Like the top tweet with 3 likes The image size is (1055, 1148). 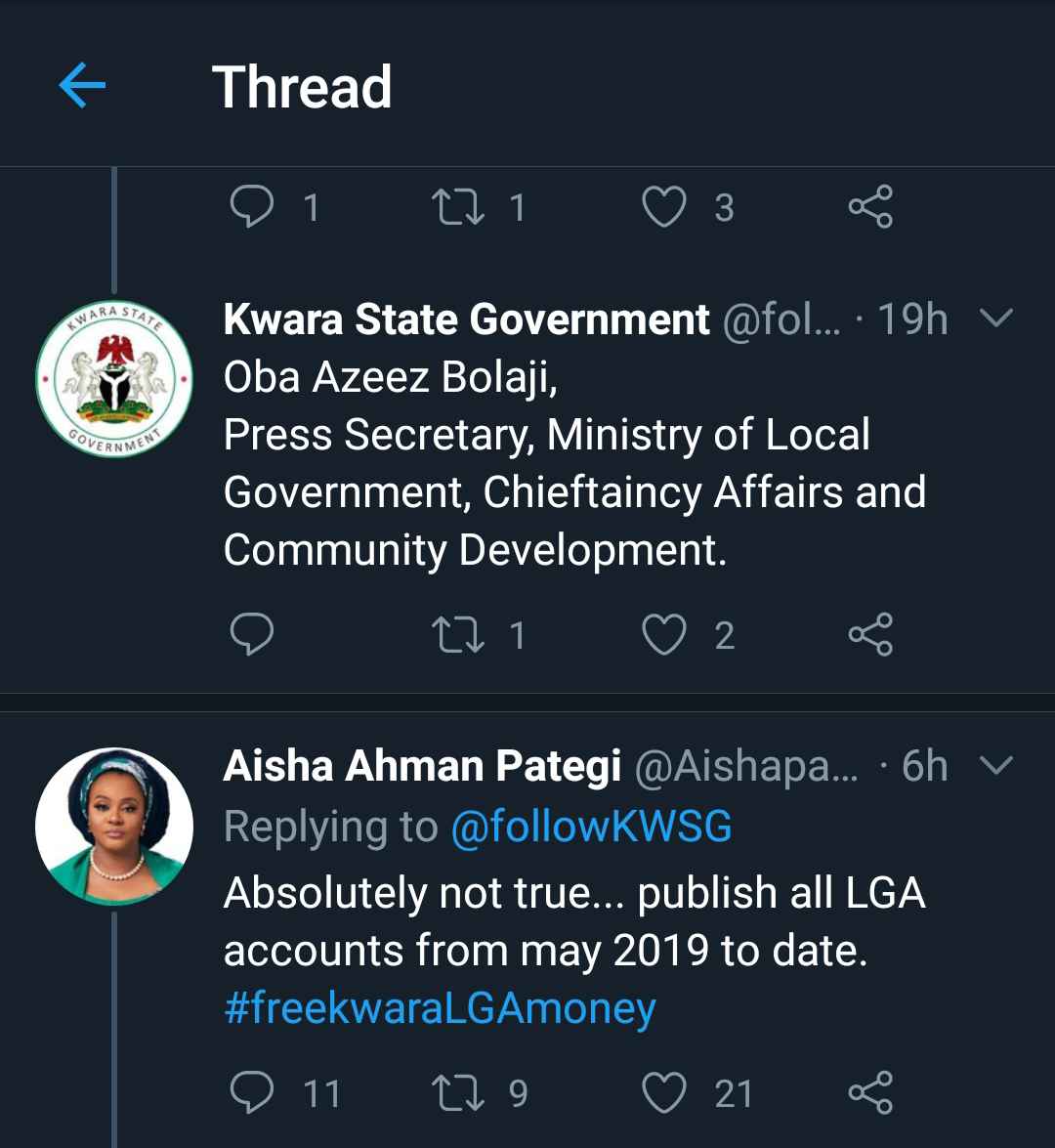[664, 207]
